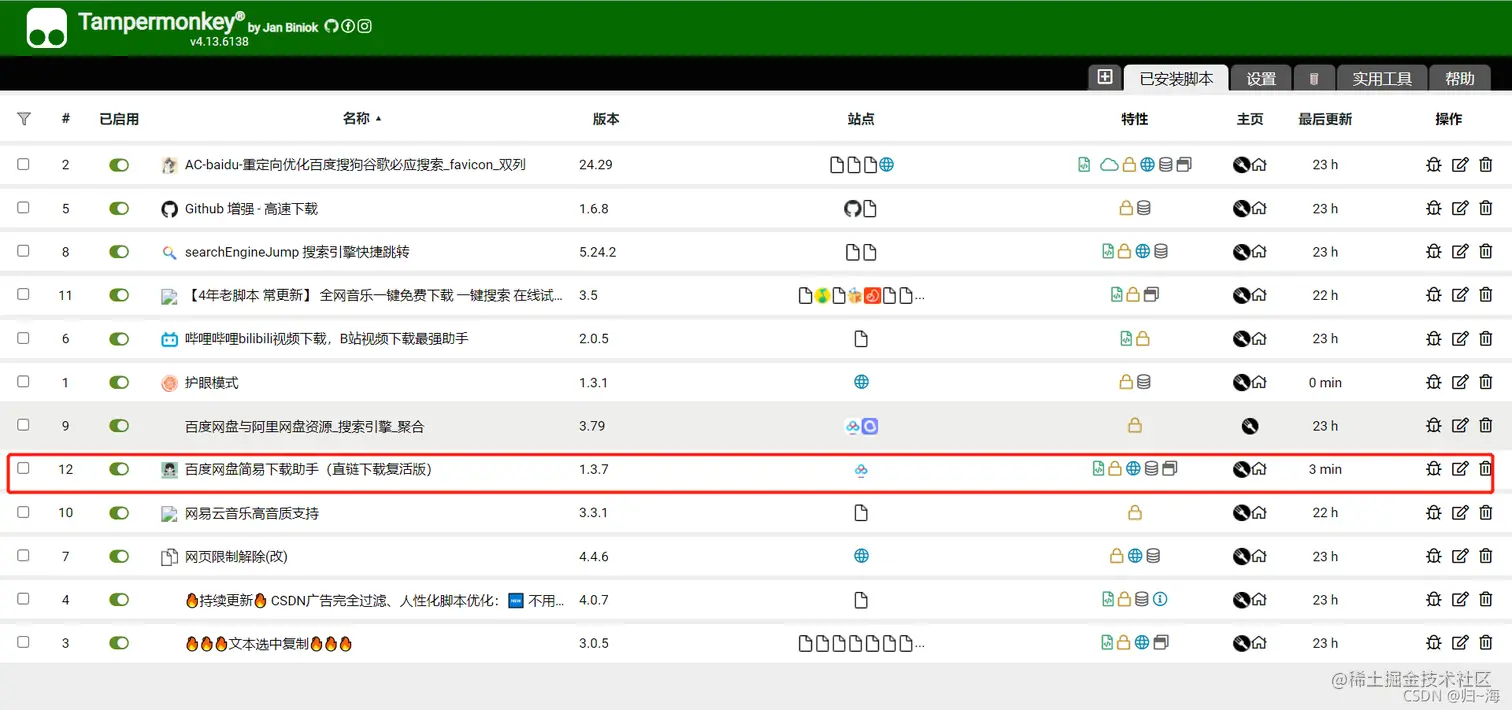Switch to the 设置 tab
1512x710 pixels.
(1261, 78)
